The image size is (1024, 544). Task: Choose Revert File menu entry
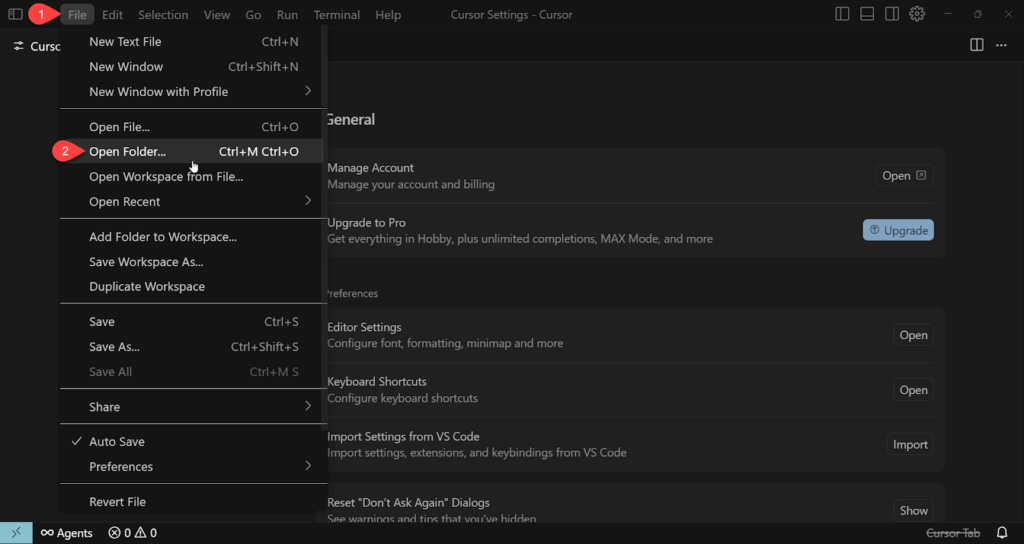pyautogui.click(x=191, y=502)
